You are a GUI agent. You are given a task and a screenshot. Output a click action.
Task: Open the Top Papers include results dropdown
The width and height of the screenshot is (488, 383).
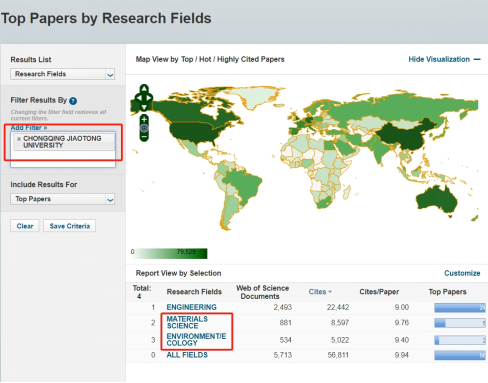coord(63,199)
